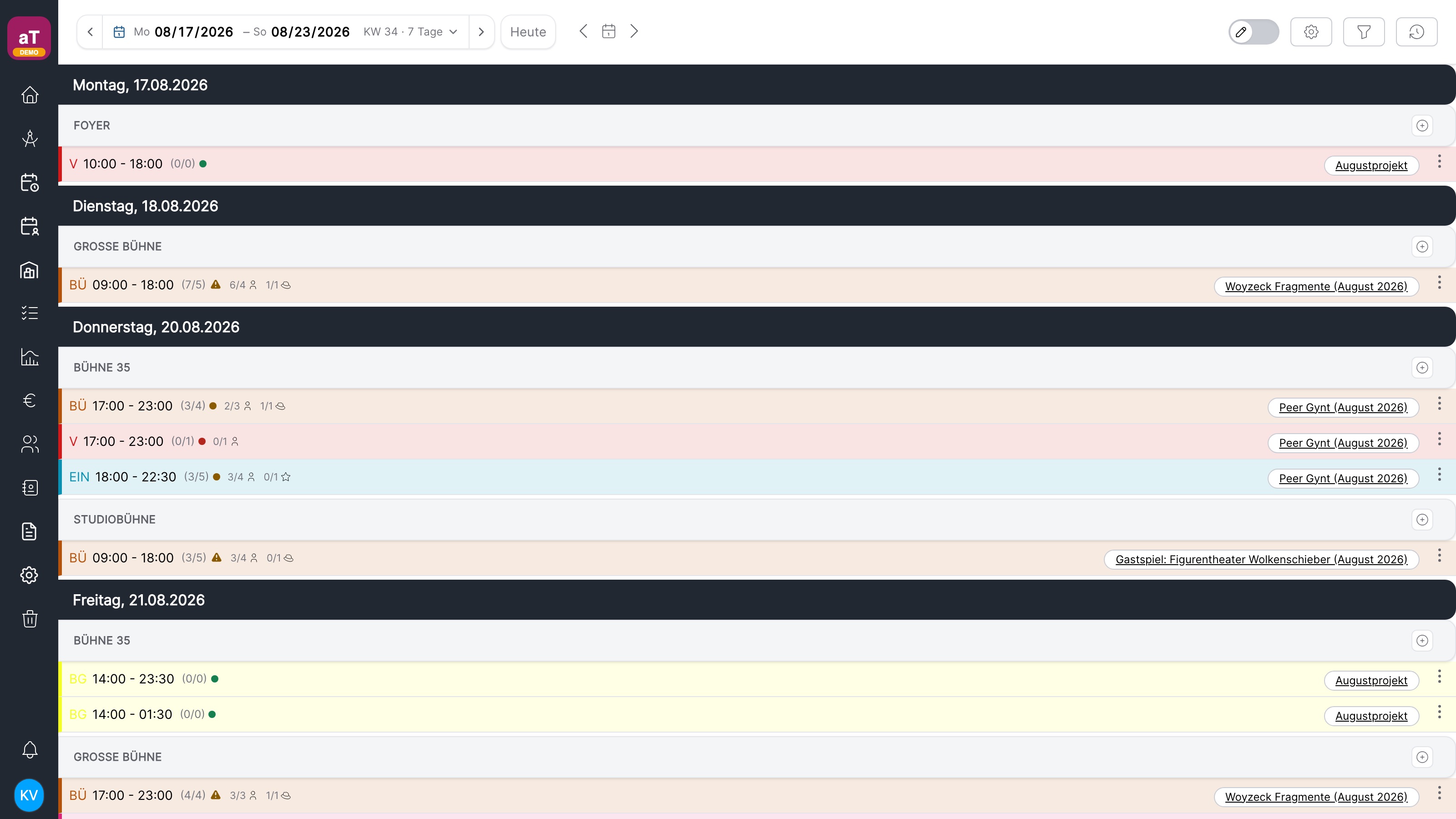Click the start date 08/17/2026 field
Image resolution: width=1456 pixels, height=819 pixels.
[x=194, y=32]
